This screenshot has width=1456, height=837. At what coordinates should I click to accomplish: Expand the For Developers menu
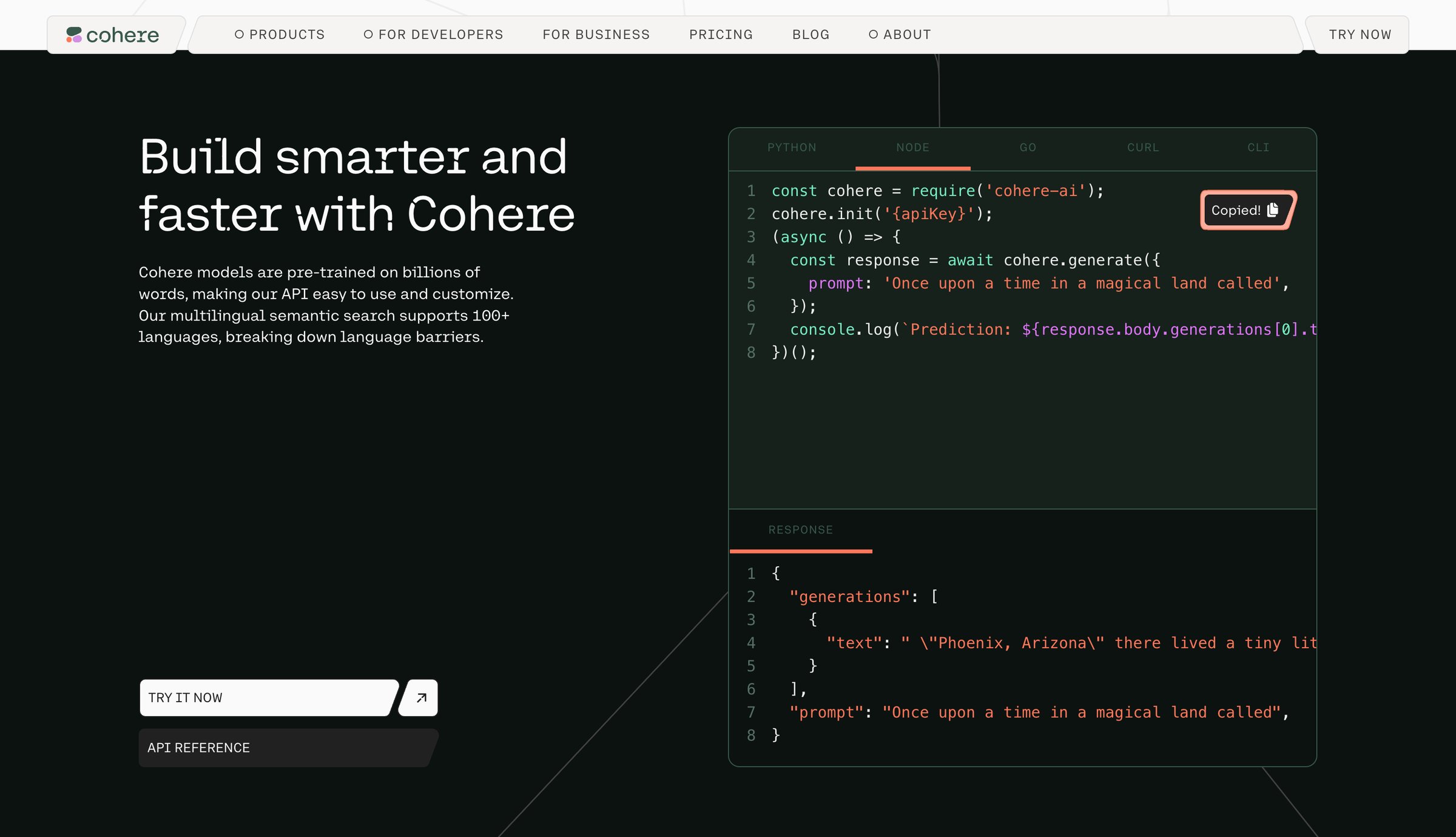click(433, 35)
